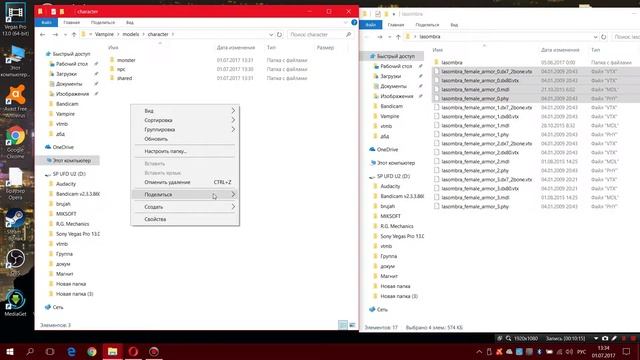
Task: Open Steam desktop shortcut
Action: 15,224
